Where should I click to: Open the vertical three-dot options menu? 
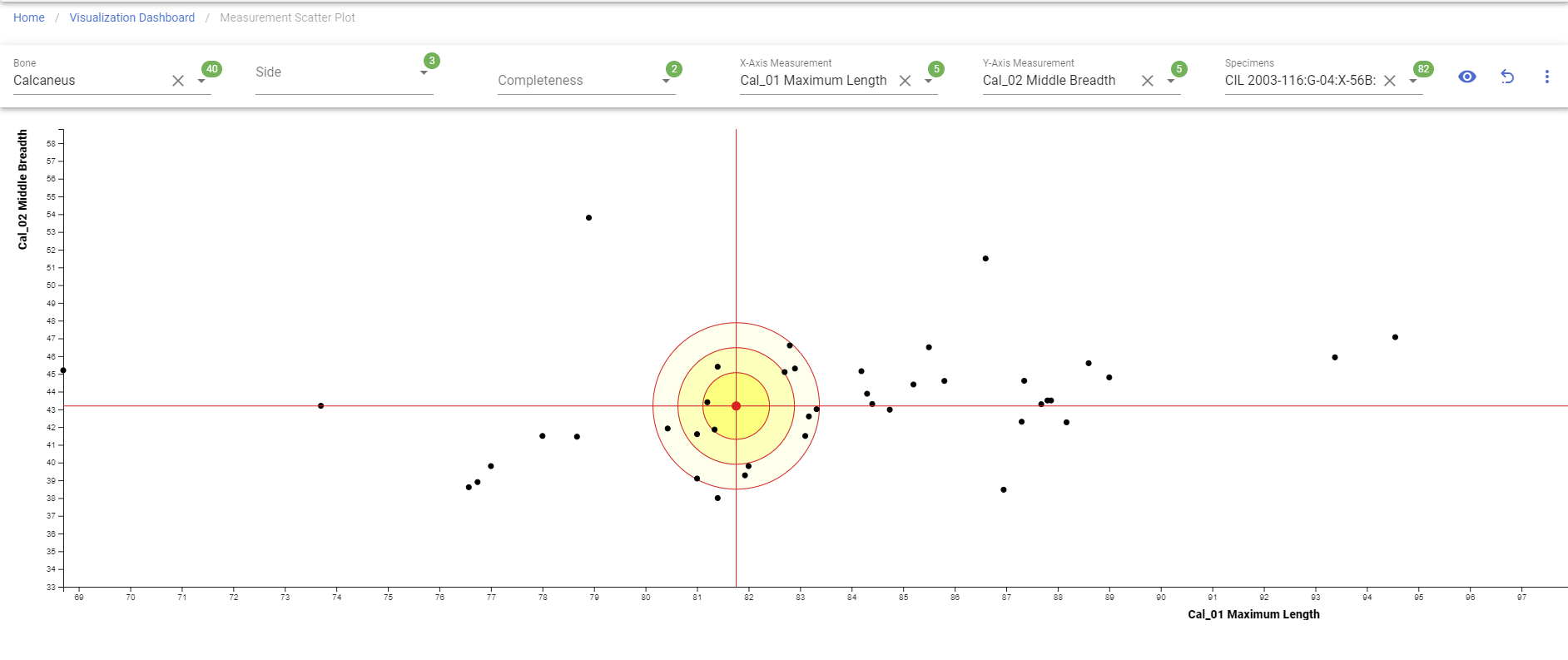pos(1546,77)
